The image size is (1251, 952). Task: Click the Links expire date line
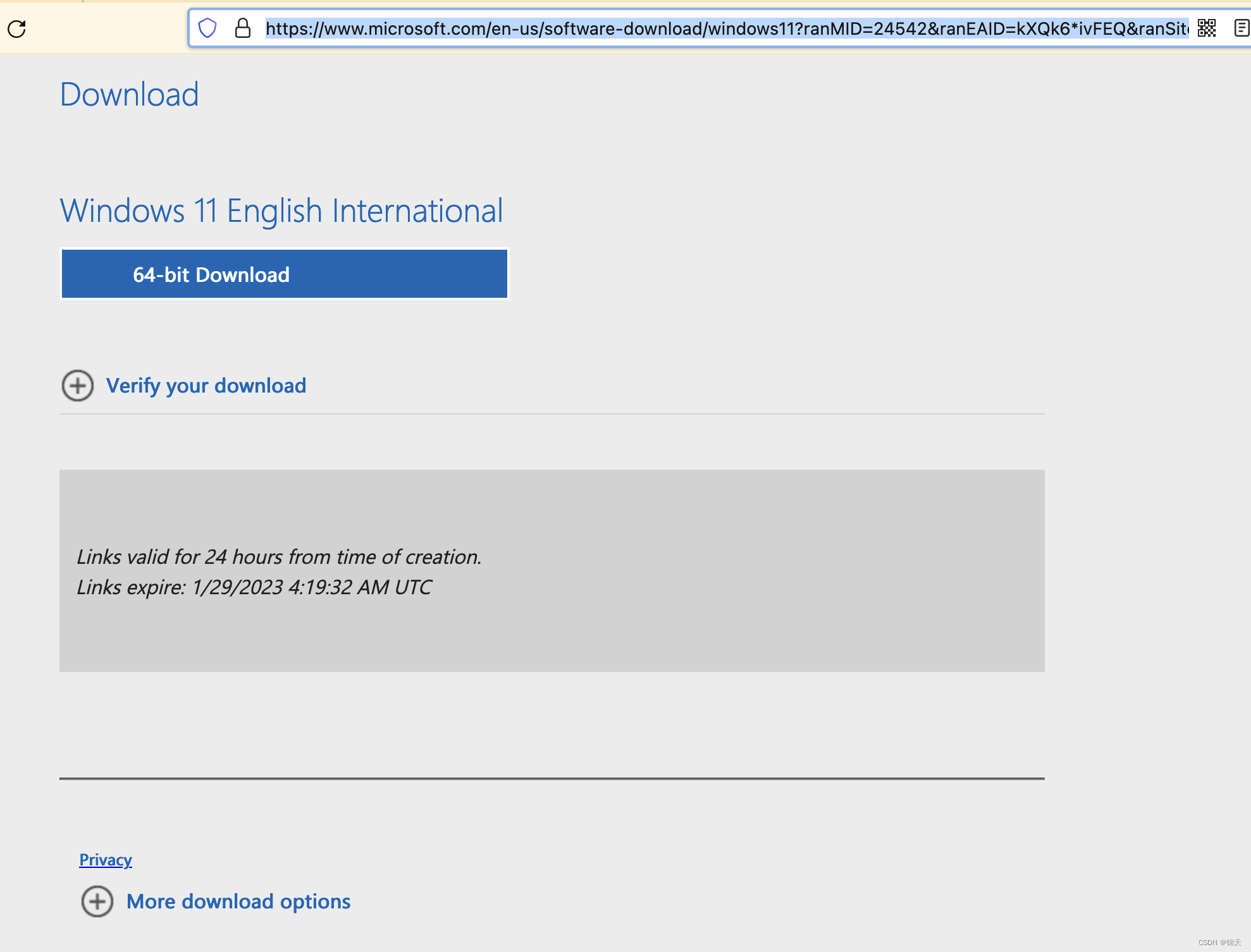254,587
